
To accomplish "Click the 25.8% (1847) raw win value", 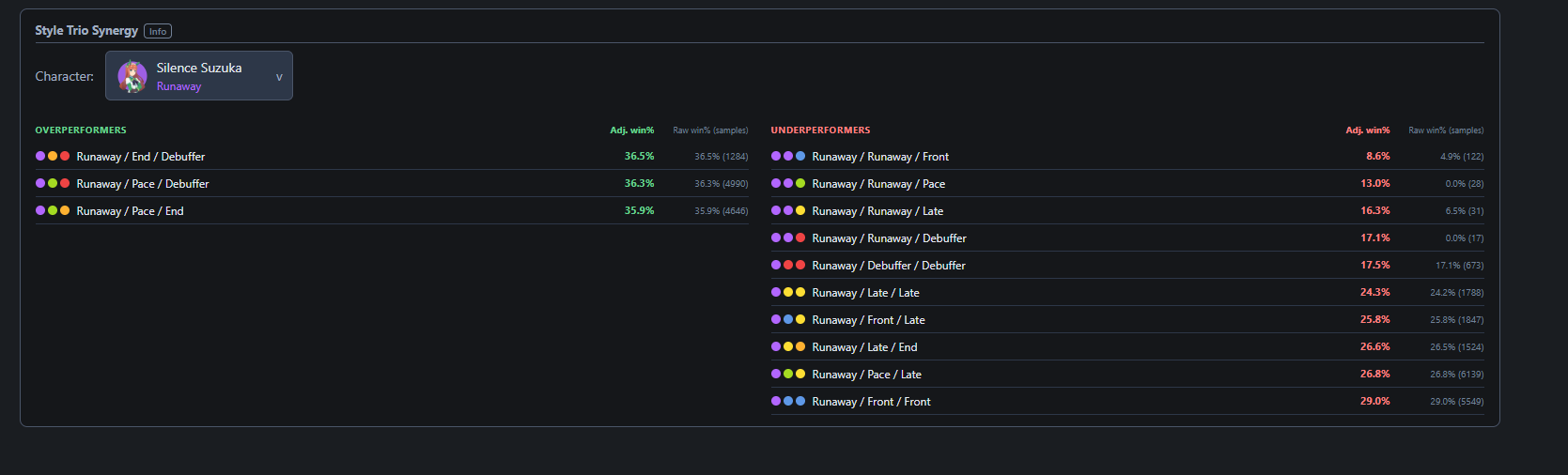I will [x=1457, y=320].
